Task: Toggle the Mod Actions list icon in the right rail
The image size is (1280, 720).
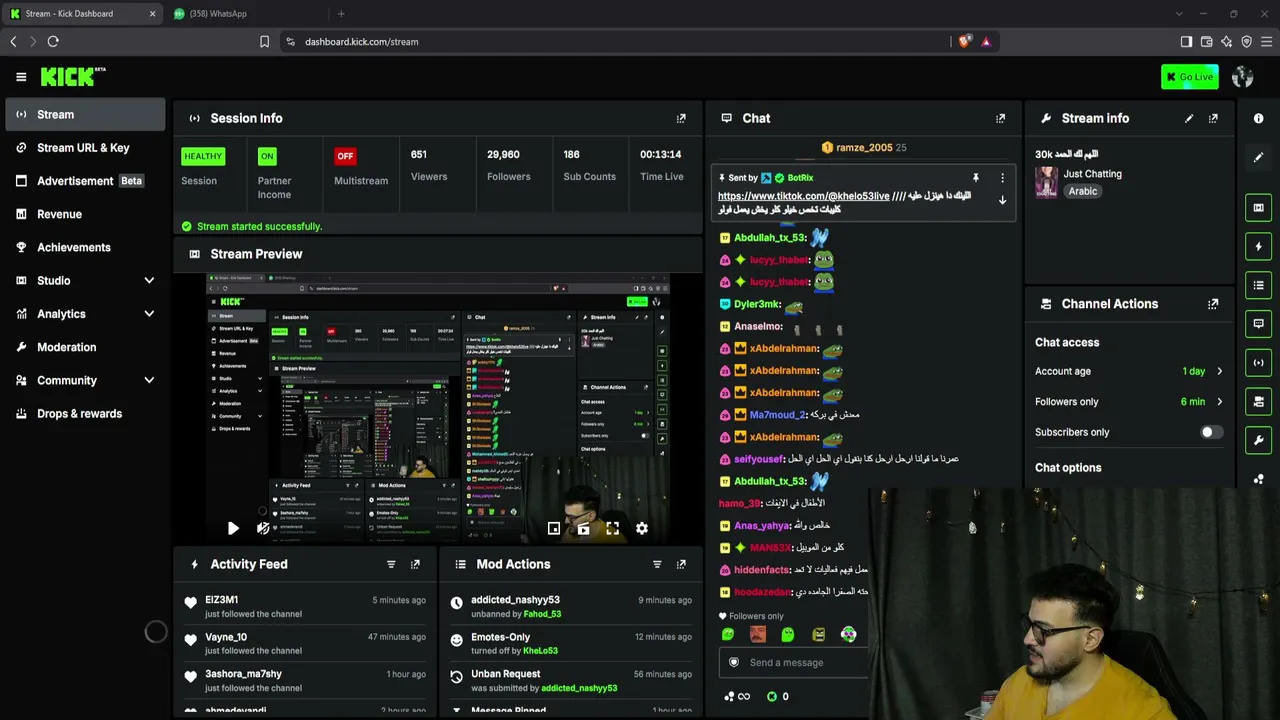Action: 1259,285
